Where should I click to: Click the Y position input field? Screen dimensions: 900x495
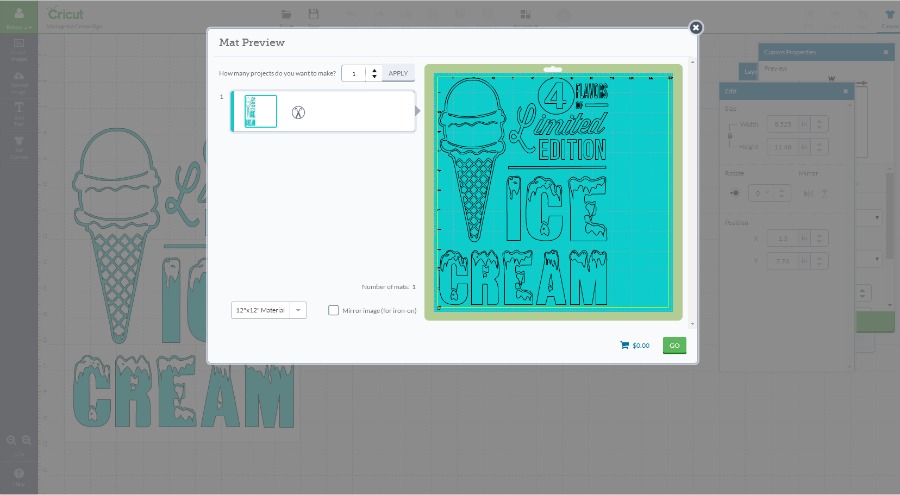click(783, 261)
